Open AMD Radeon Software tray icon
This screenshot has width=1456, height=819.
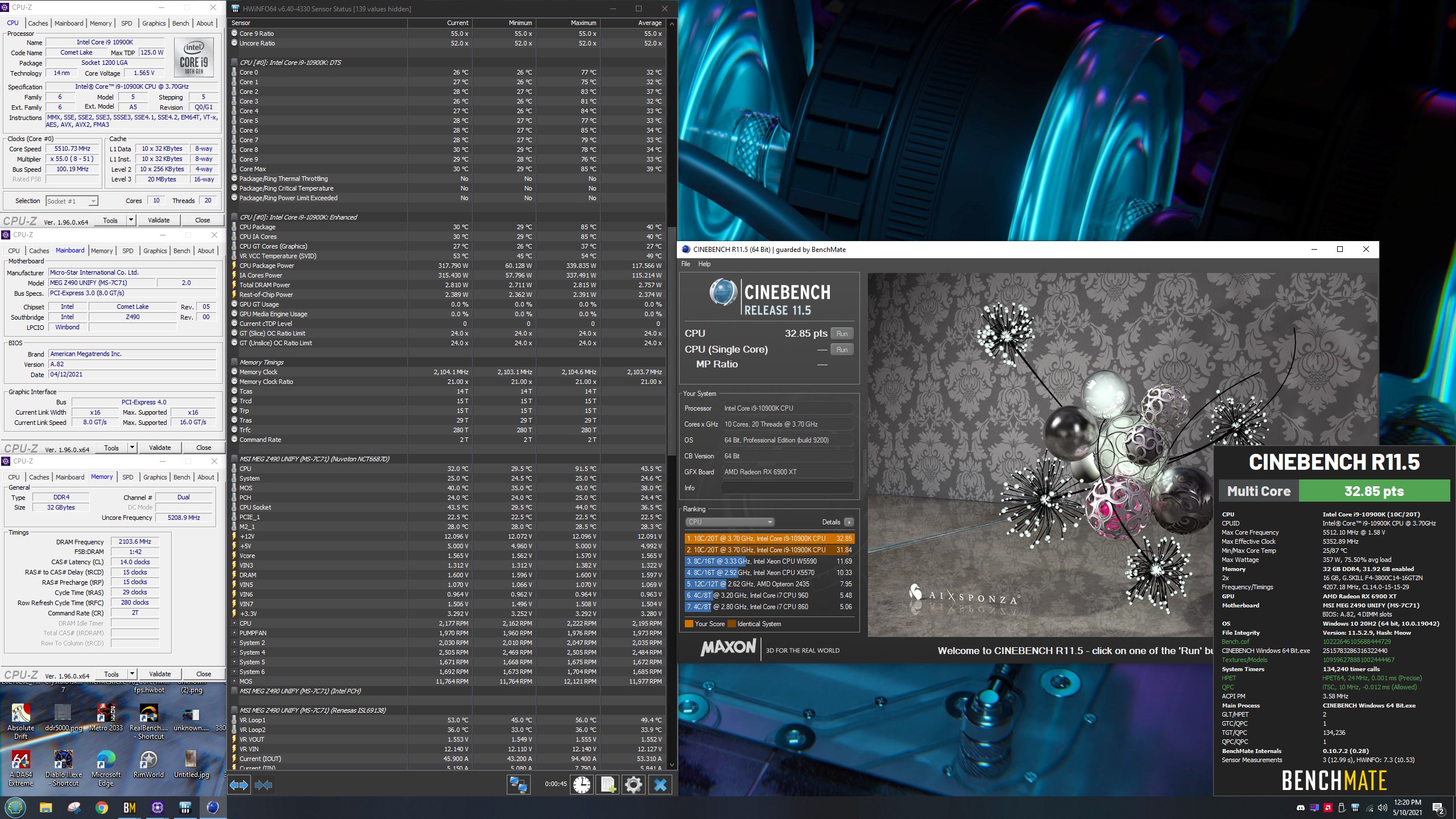coord(1328,808)
